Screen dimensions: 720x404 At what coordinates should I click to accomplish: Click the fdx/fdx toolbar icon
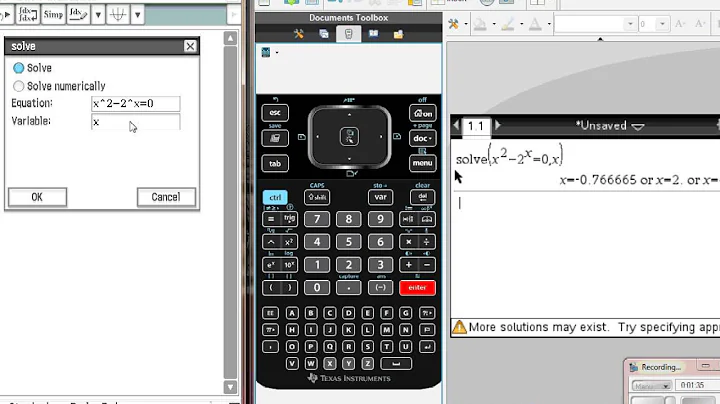(x=27, y=14)
